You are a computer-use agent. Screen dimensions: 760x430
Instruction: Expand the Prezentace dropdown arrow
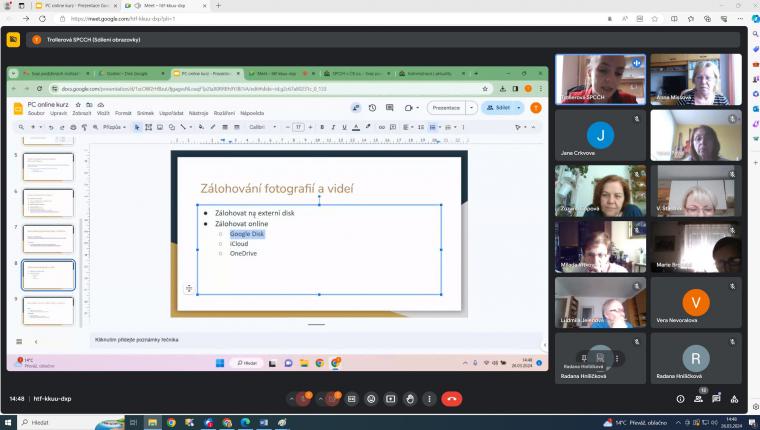point(471,108)
